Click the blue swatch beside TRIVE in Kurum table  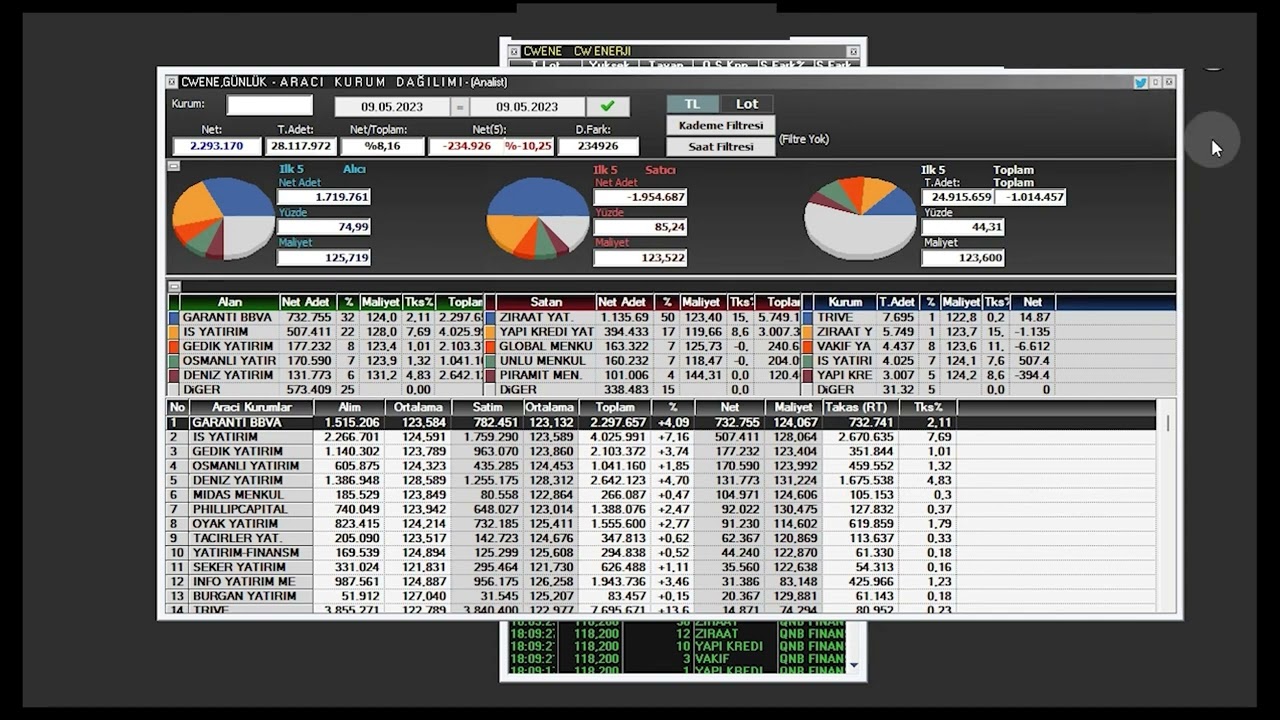tap(807, 317)
